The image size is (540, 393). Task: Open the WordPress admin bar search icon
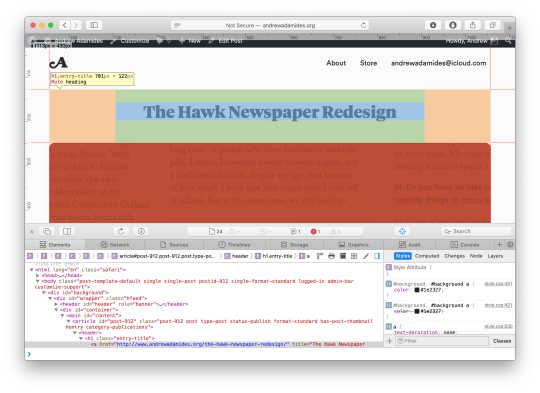(x=508, y=41)
